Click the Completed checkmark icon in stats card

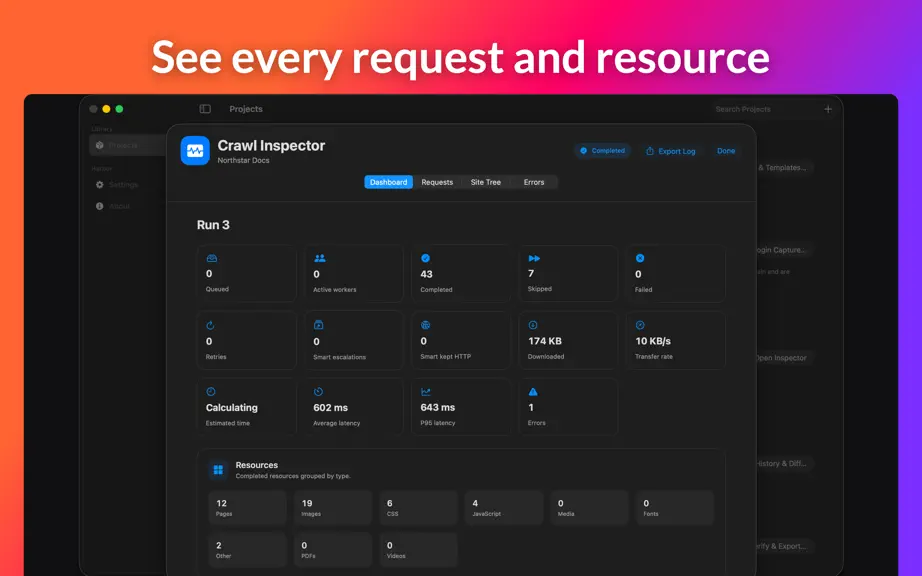point(426,258)
